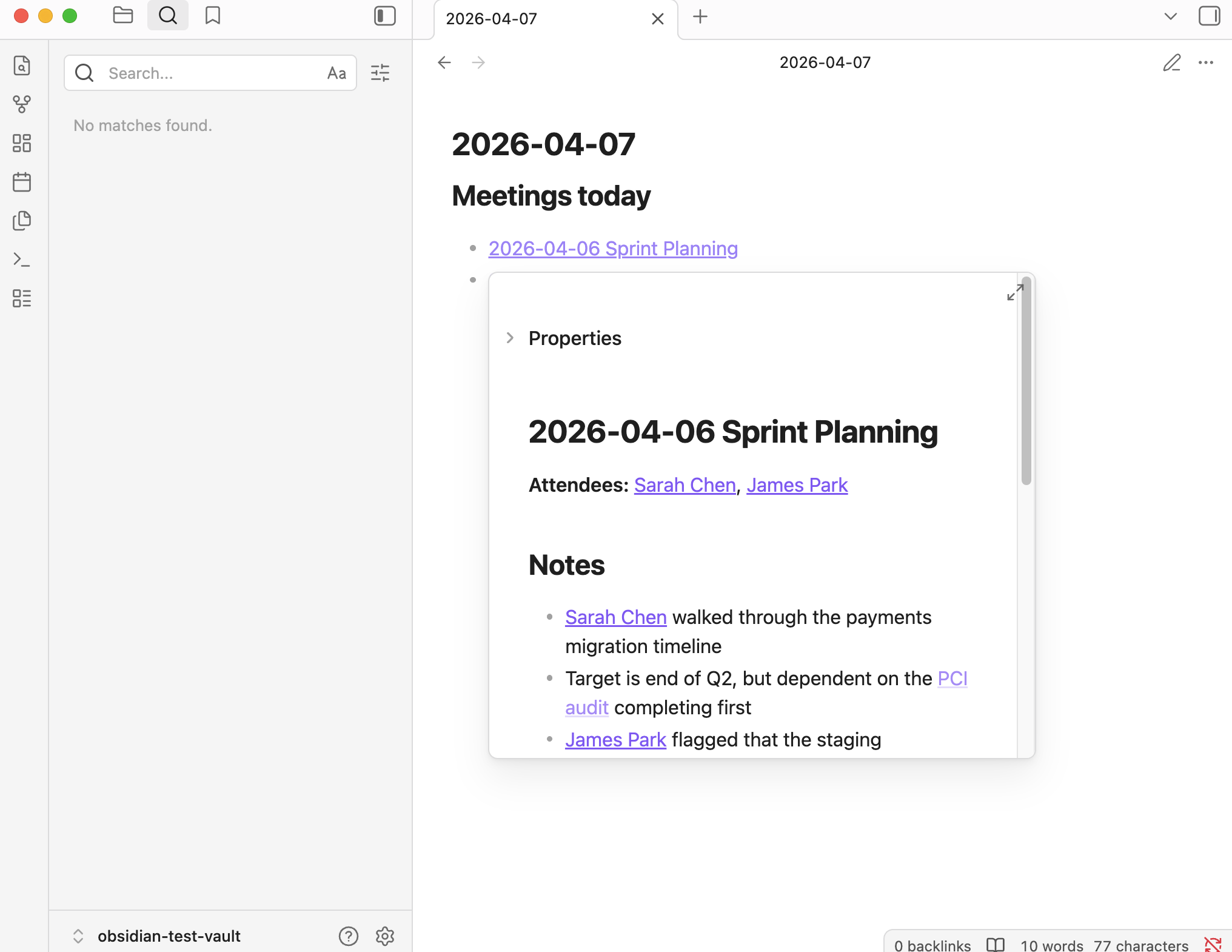This screenshot has width=1232, height=952.
Task: Switch to editing mode with pencil icon
Action: click(x=1172, y=63)
